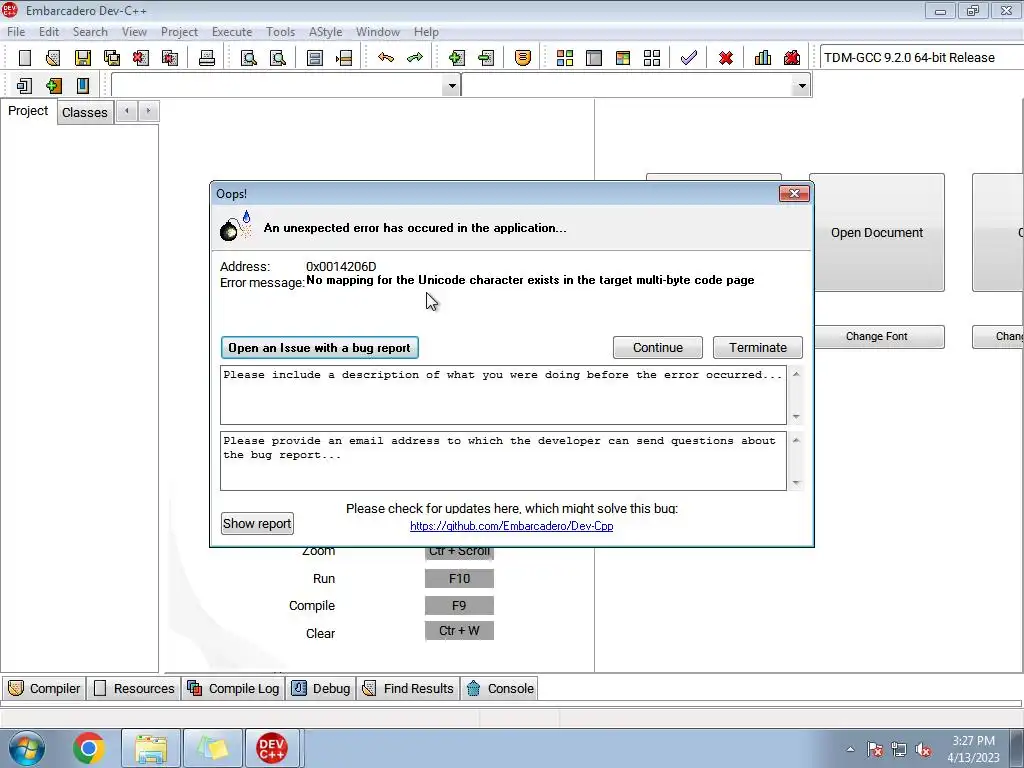1024x768 pixels.
Task: Click the Run toolbar icon
Action: coord(594,57)
